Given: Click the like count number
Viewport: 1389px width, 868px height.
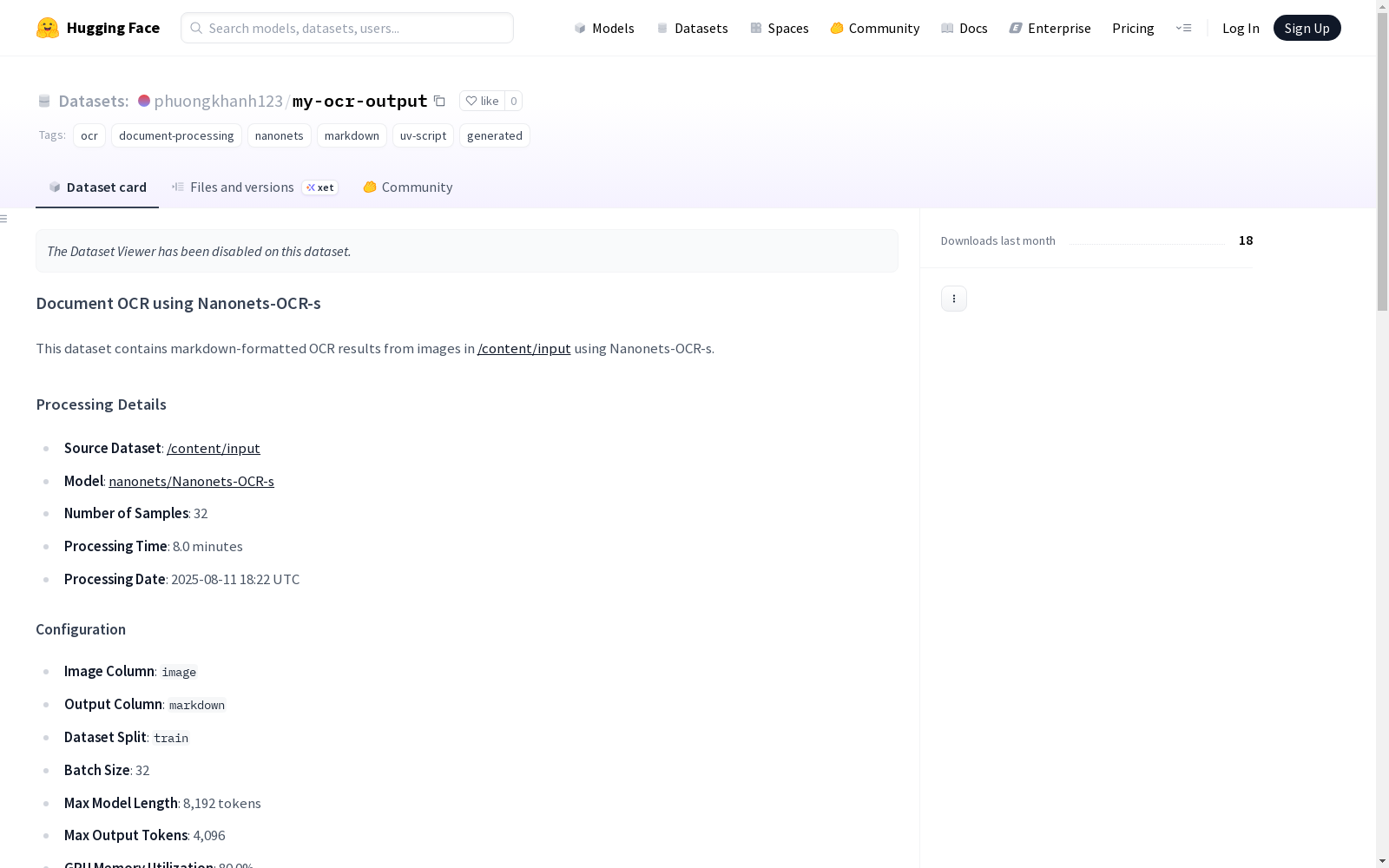Looking at the screenshot, I should coord(514,101).
